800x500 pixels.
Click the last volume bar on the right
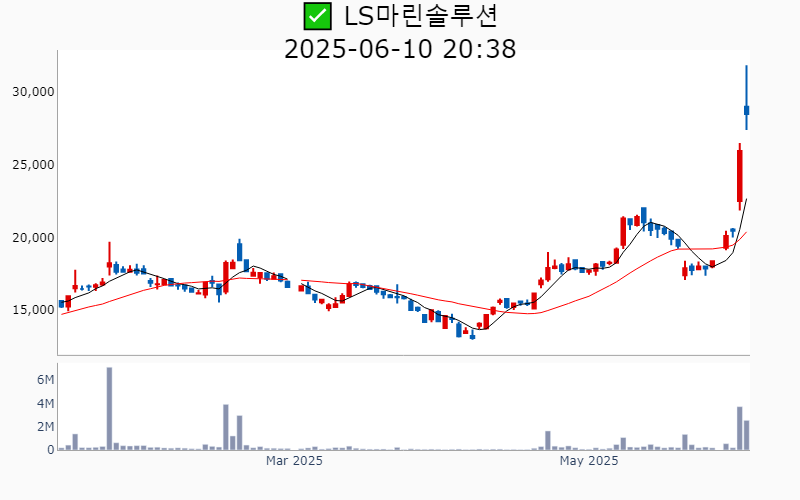[x=746, y=435]
